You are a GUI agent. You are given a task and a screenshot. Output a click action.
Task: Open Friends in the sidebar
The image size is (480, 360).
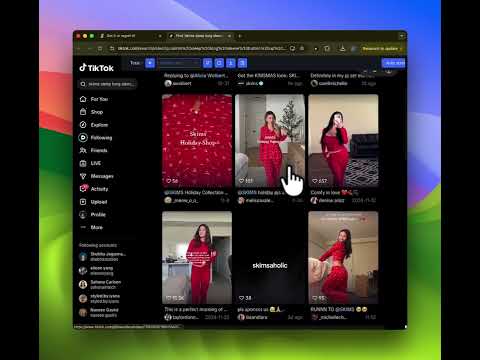93,150
